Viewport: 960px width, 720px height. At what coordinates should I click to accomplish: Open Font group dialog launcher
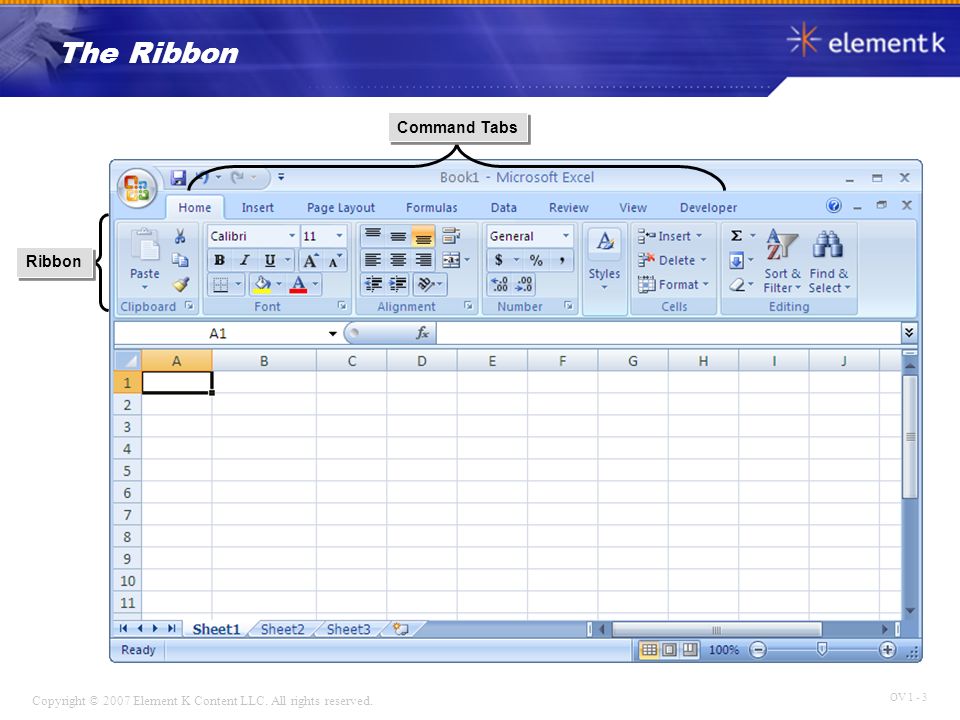[342, 306]
